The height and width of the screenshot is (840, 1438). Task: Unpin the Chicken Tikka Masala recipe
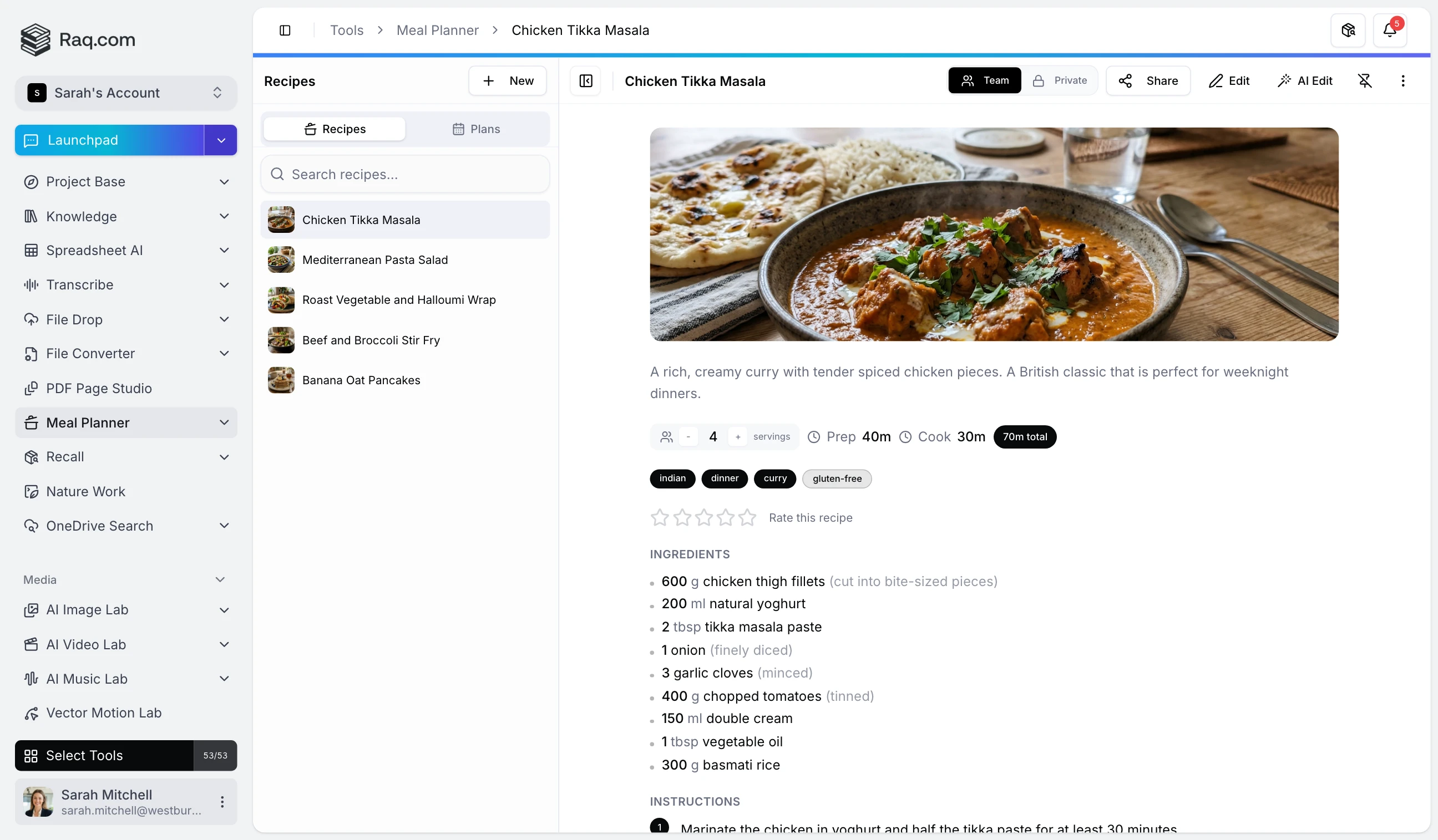1365,80
